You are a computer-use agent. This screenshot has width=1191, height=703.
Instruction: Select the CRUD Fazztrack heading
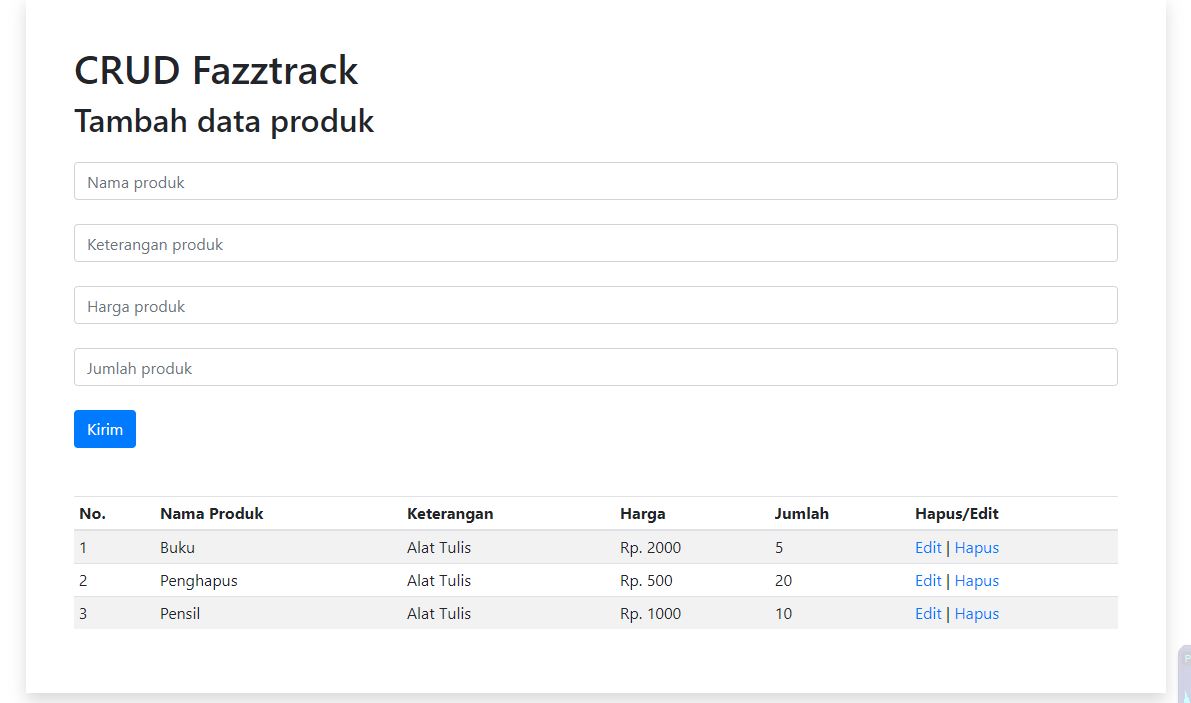click(x=216, y=71)
